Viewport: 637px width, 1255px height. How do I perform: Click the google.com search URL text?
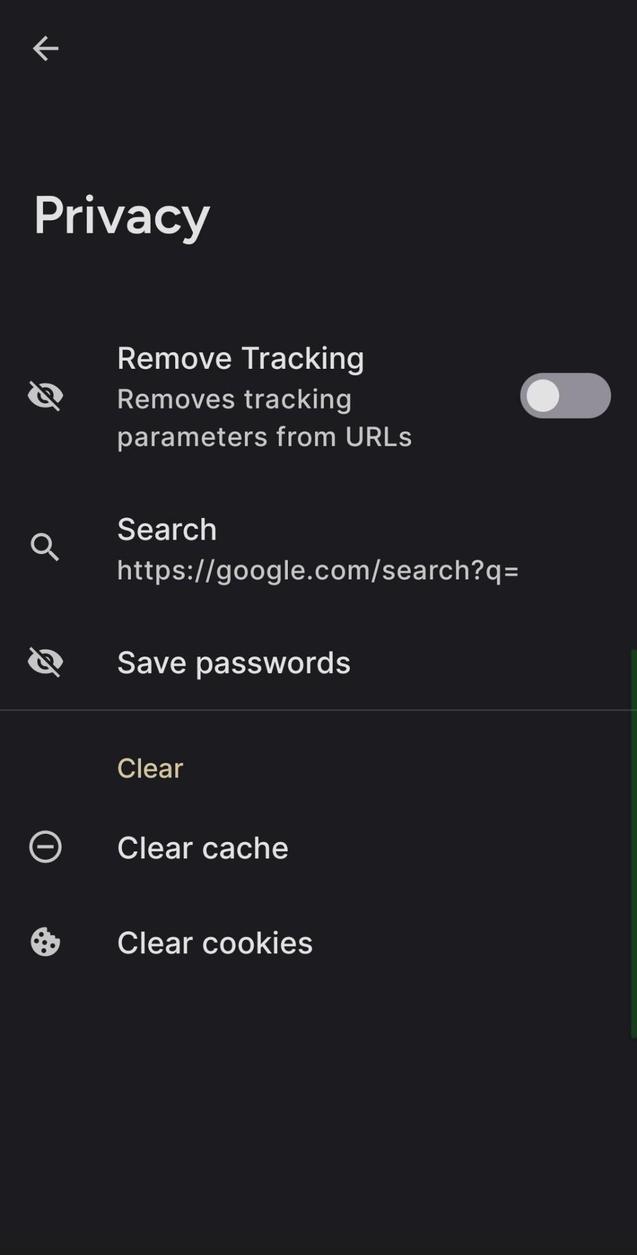317,570
